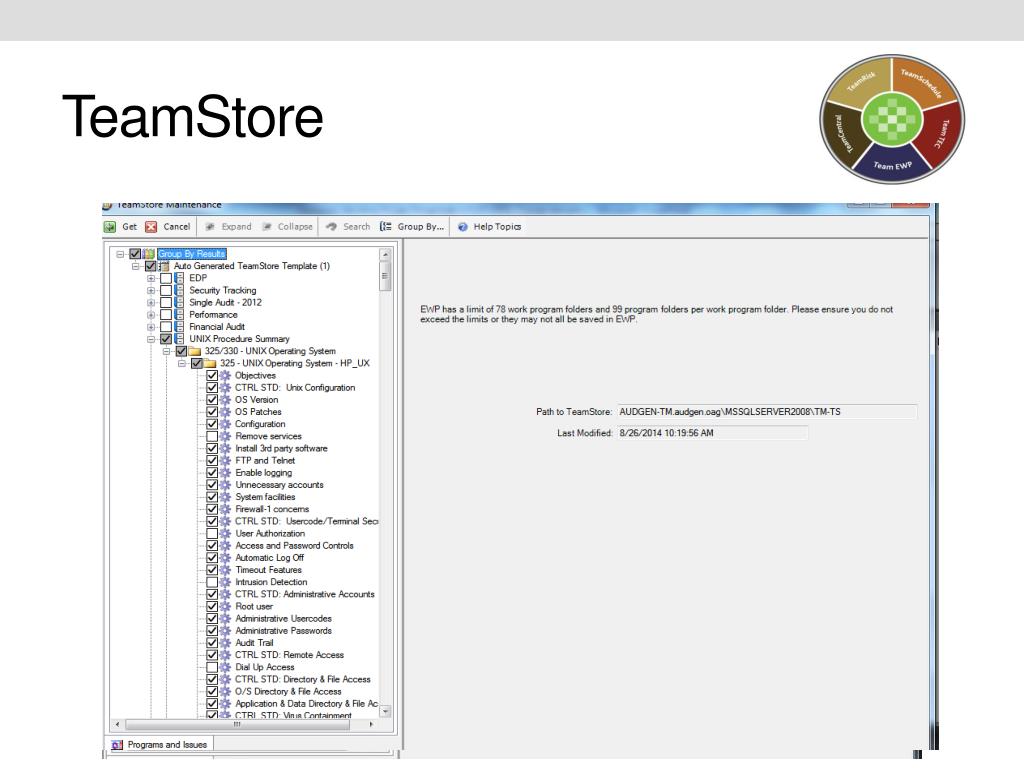Click the UNIX Procedure Summary document icon
The width and height of the screenshot is (1024, 768).
tap(180, 339)
